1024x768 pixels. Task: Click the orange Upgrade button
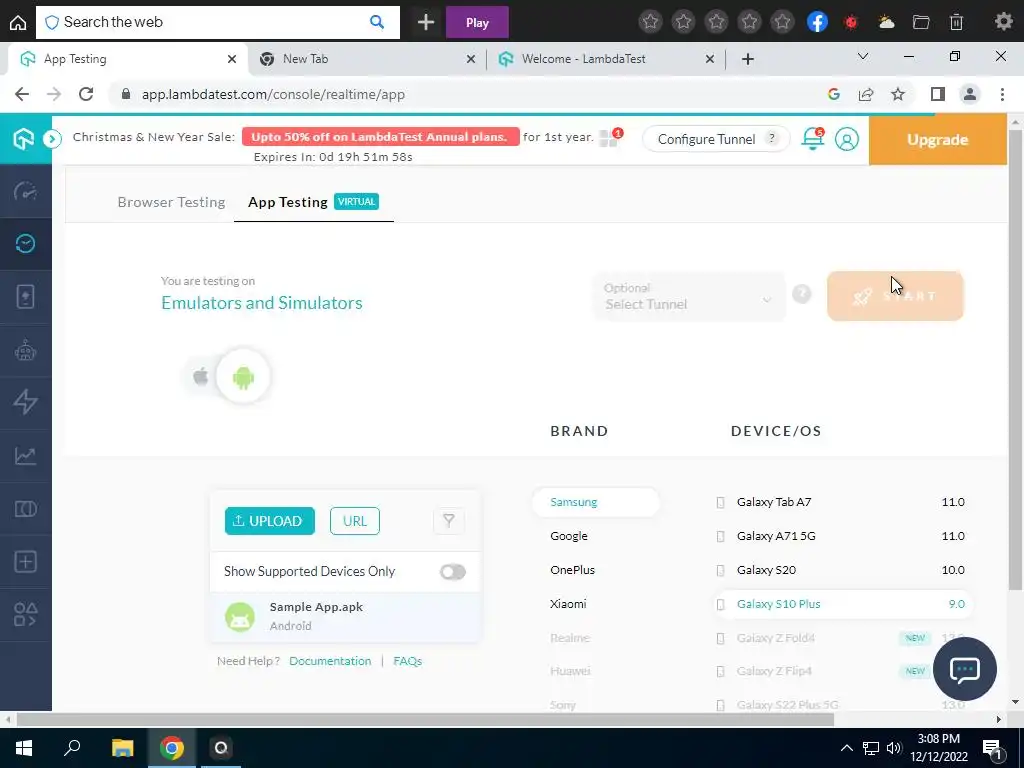[x=937, y=139]
